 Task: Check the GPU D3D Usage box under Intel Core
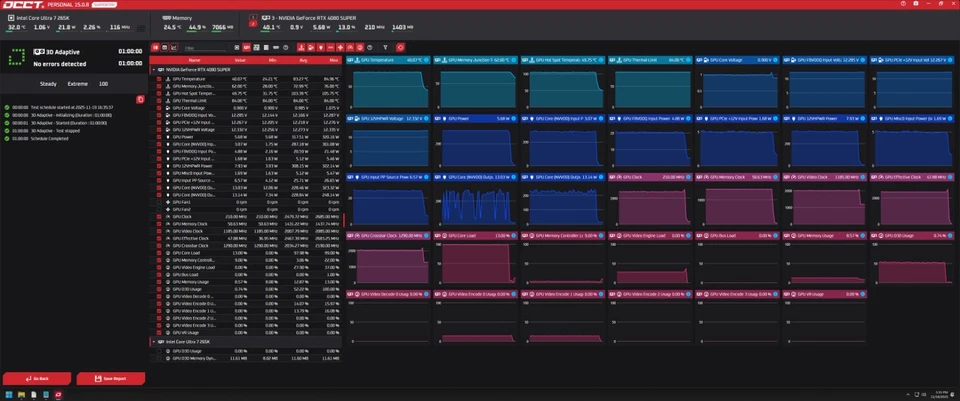(158, 351)
